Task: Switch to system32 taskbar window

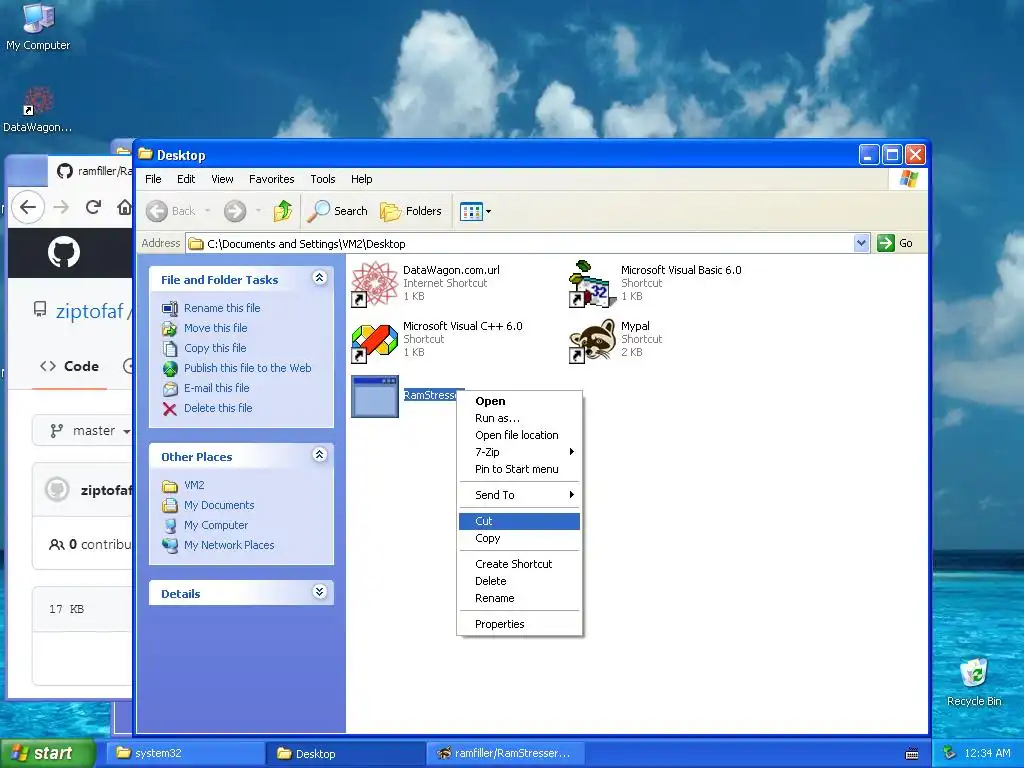Action: pos(185,753)
